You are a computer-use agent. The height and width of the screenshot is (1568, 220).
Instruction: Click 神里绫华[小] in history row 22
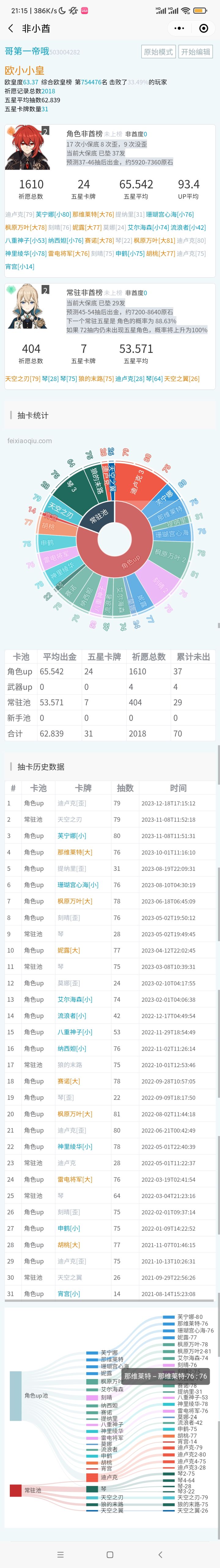(x=75, y=1146)
